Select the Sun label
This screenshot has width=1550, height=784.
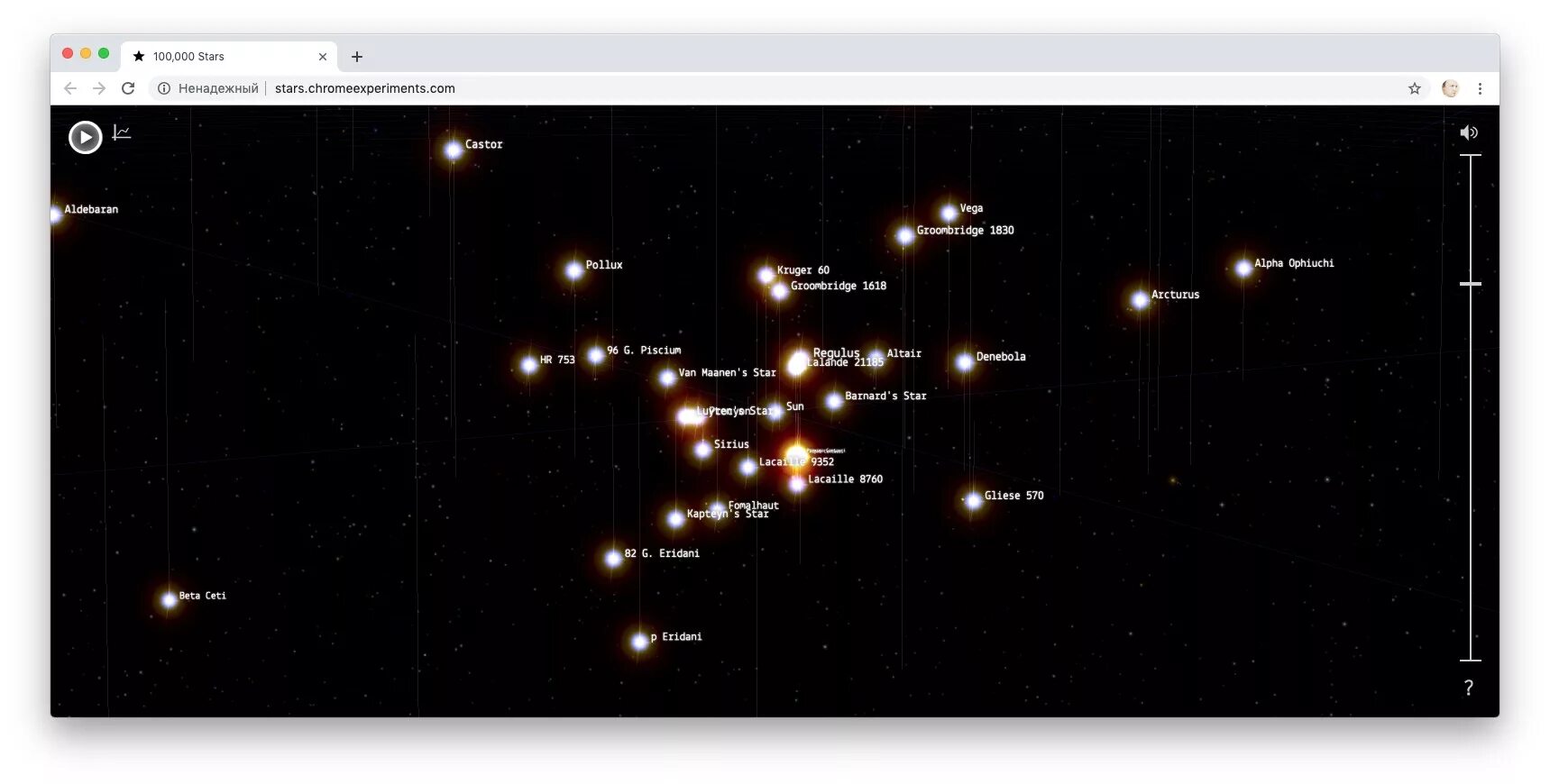795,406
